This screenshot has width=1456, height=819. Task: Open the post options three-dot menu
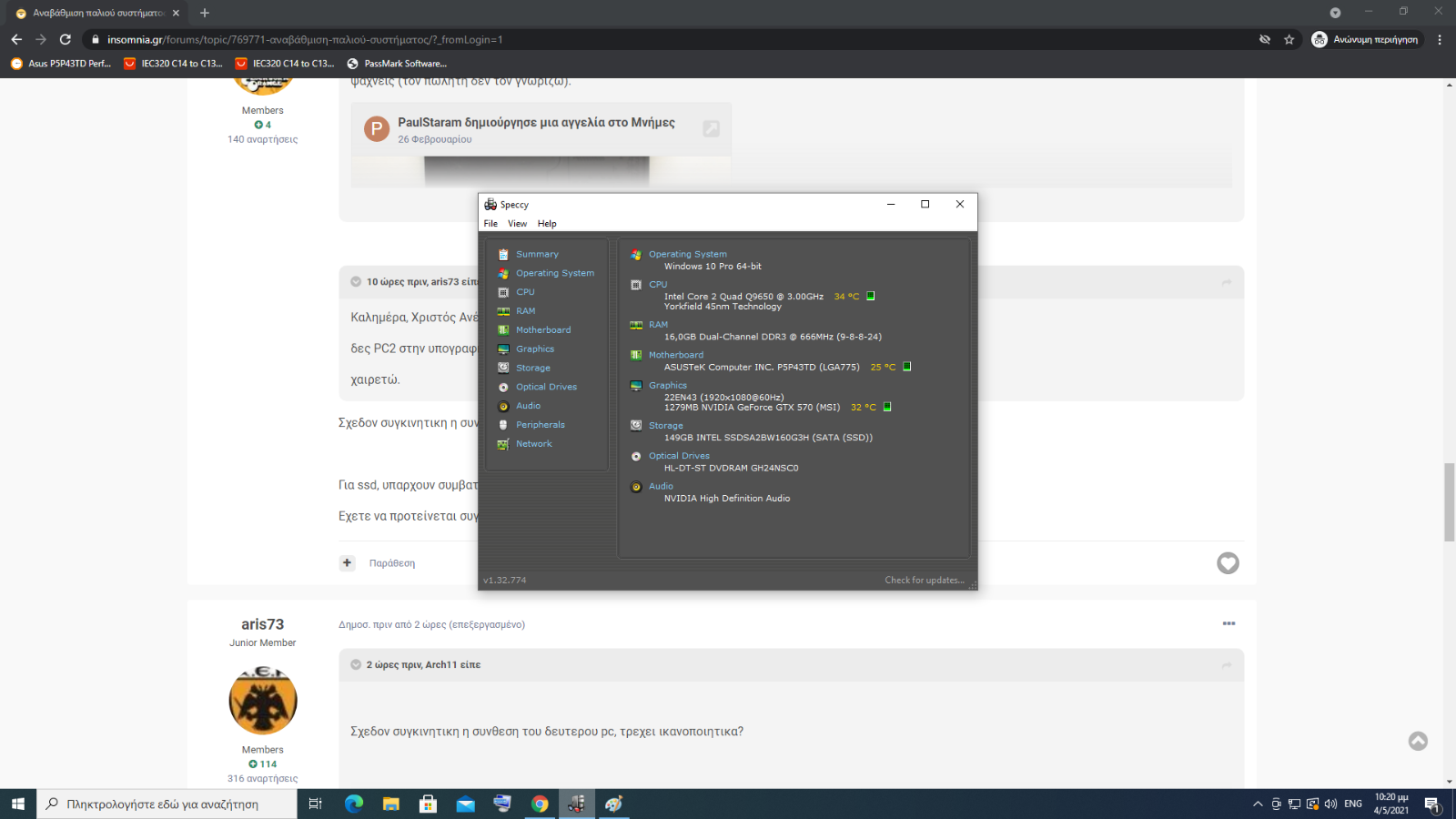(x=1228, y=624)
